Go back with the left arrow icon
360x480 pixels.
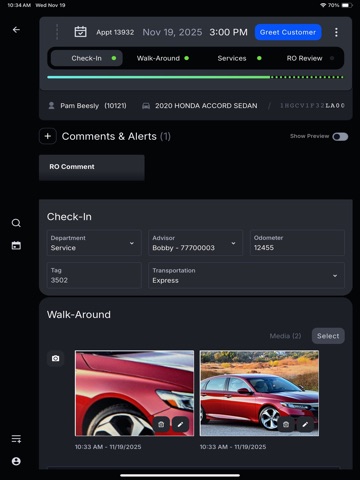(x=16, y=30)
